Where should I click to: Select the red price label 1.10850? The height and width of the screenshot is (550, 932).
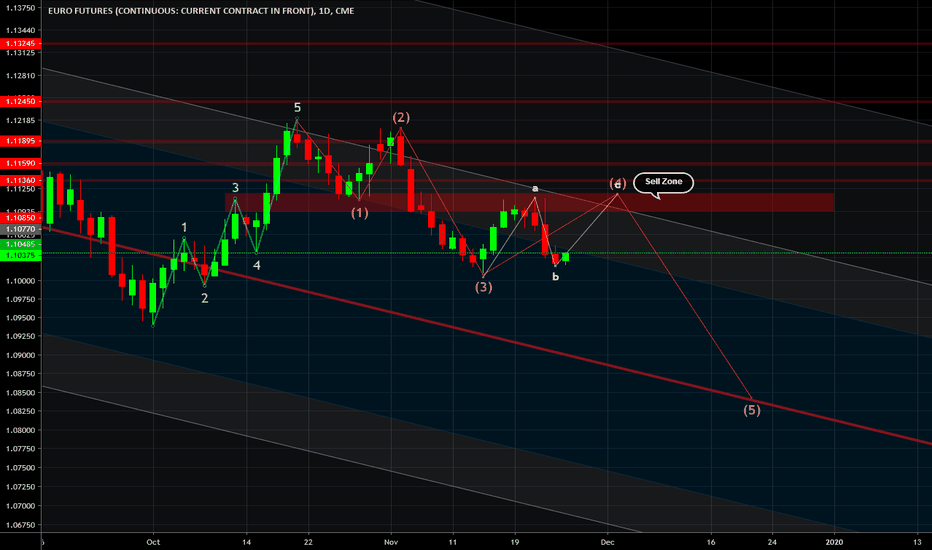21,218
